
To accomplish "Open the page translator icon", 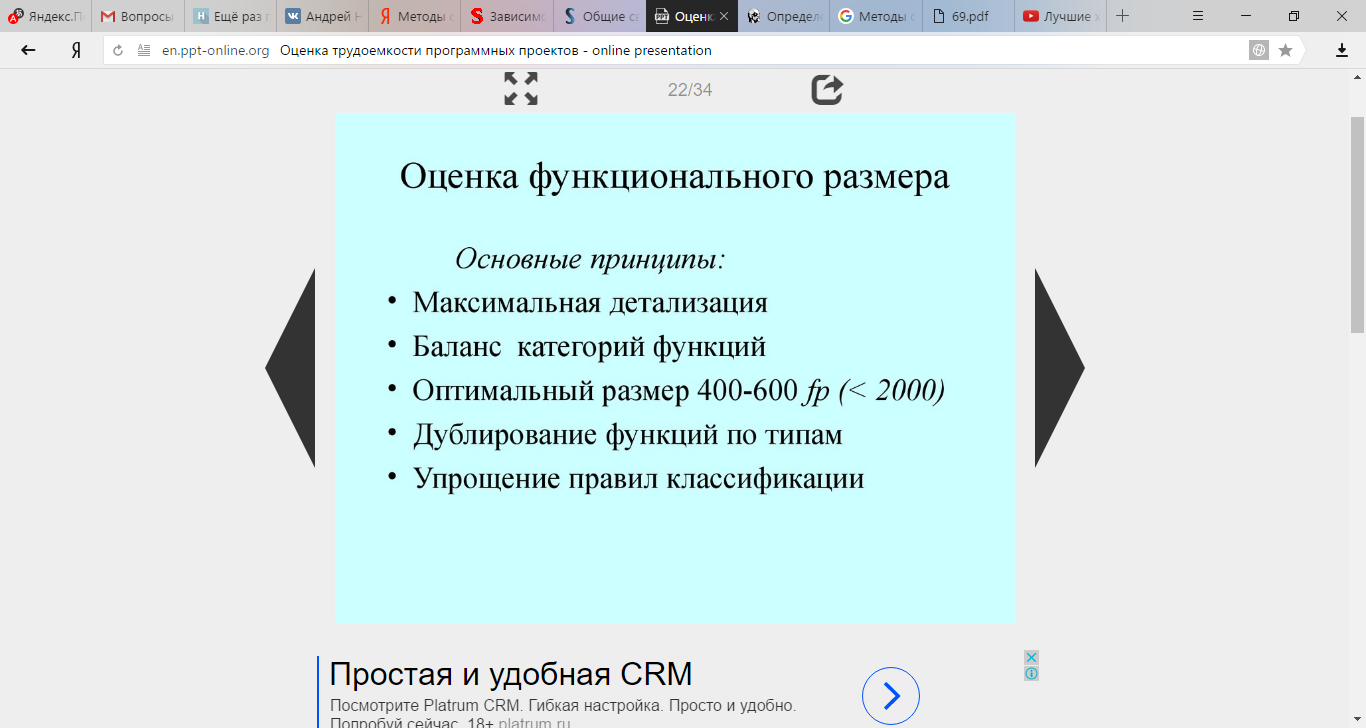I will (x=1259, y=50).
